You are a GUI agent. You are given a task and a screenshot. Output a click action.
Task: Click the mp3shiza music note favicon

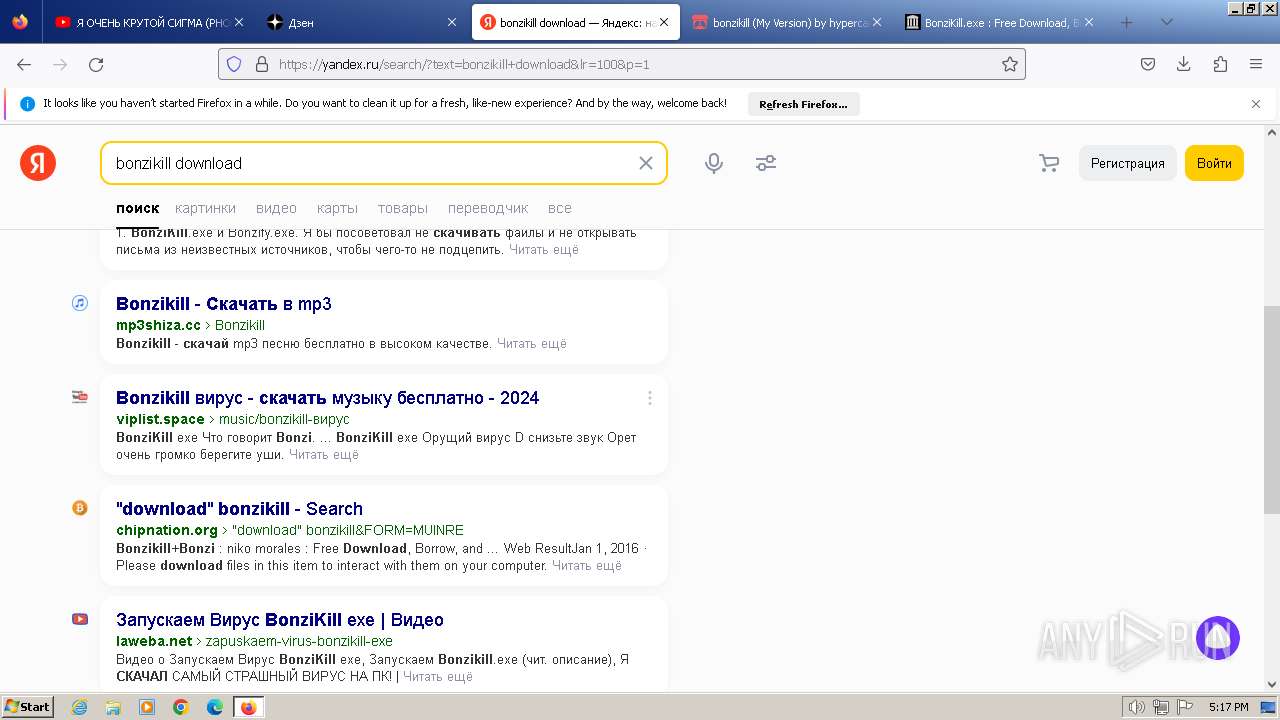tap(80, 303)
